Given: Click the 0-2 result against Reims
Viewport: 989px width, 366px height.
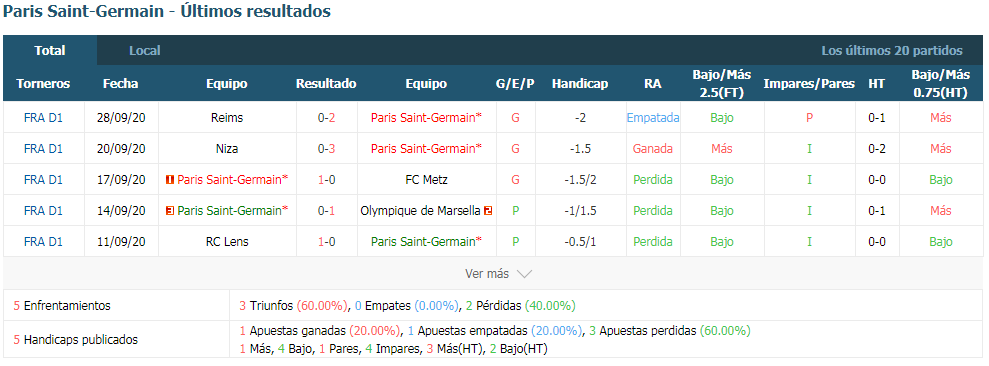Looking at the screenshot, I should click(x=326, y=118).
